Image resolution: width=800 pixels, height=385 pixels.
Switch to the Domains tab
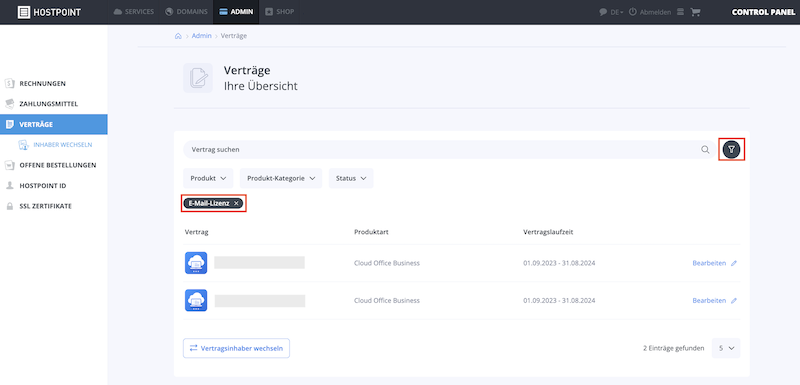(186, 12)
